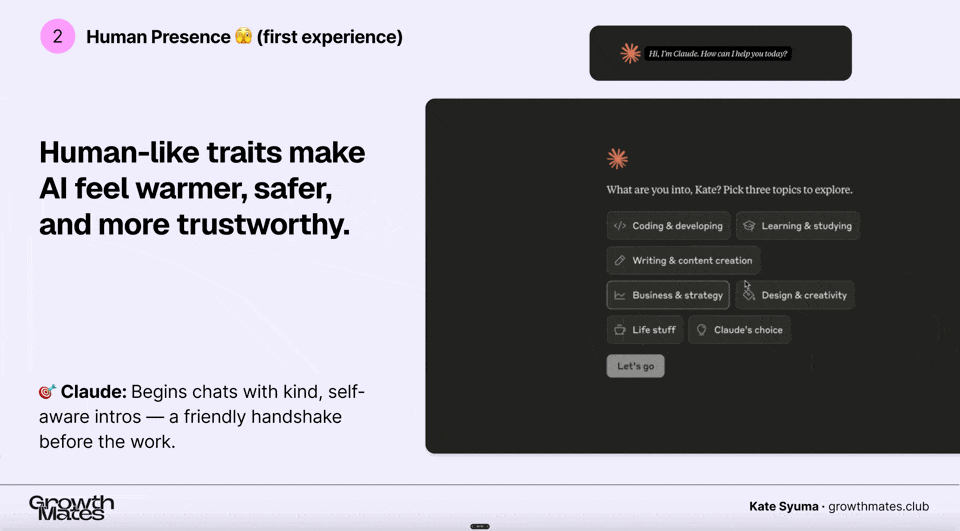Pick the Design & creativity topic
This screenshot has width=960, height=531.
tap(795, 295)
